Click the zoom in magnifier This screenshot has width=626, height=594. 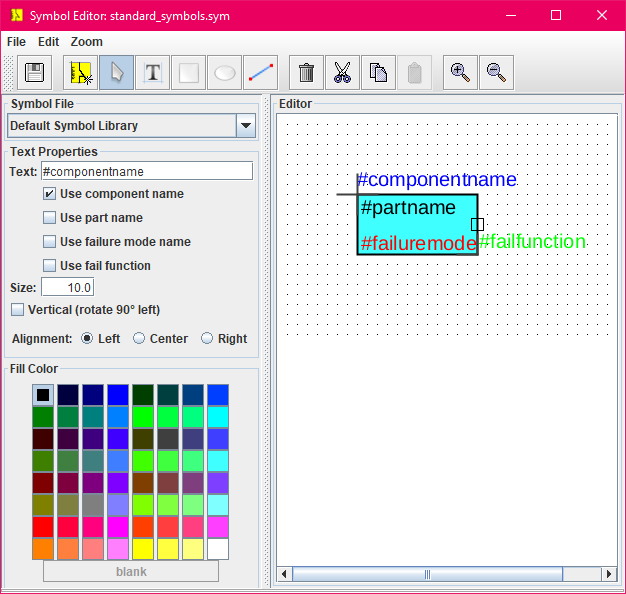point(460,73)
